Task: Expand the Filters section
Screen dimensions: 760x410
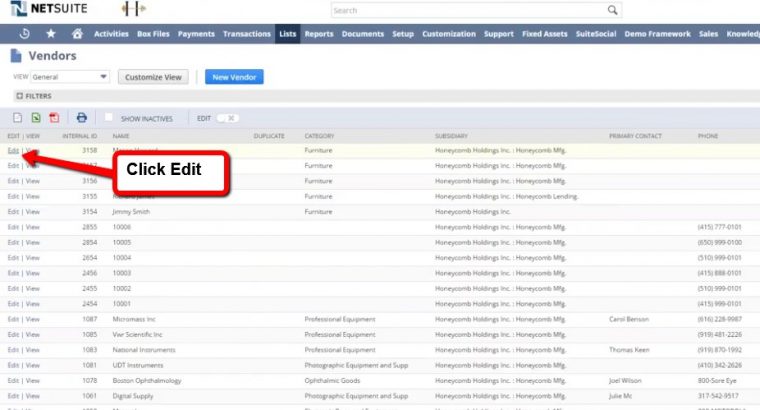Action: pos(34,96)
